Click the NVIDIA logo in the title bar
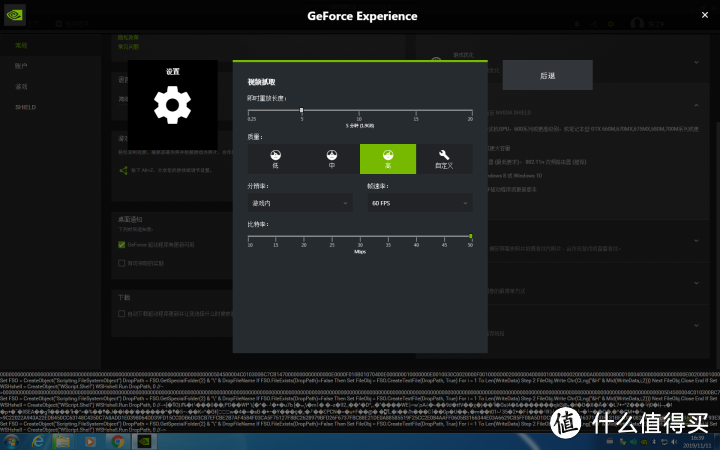Screen dimensions: 720x450 (15, 15)
